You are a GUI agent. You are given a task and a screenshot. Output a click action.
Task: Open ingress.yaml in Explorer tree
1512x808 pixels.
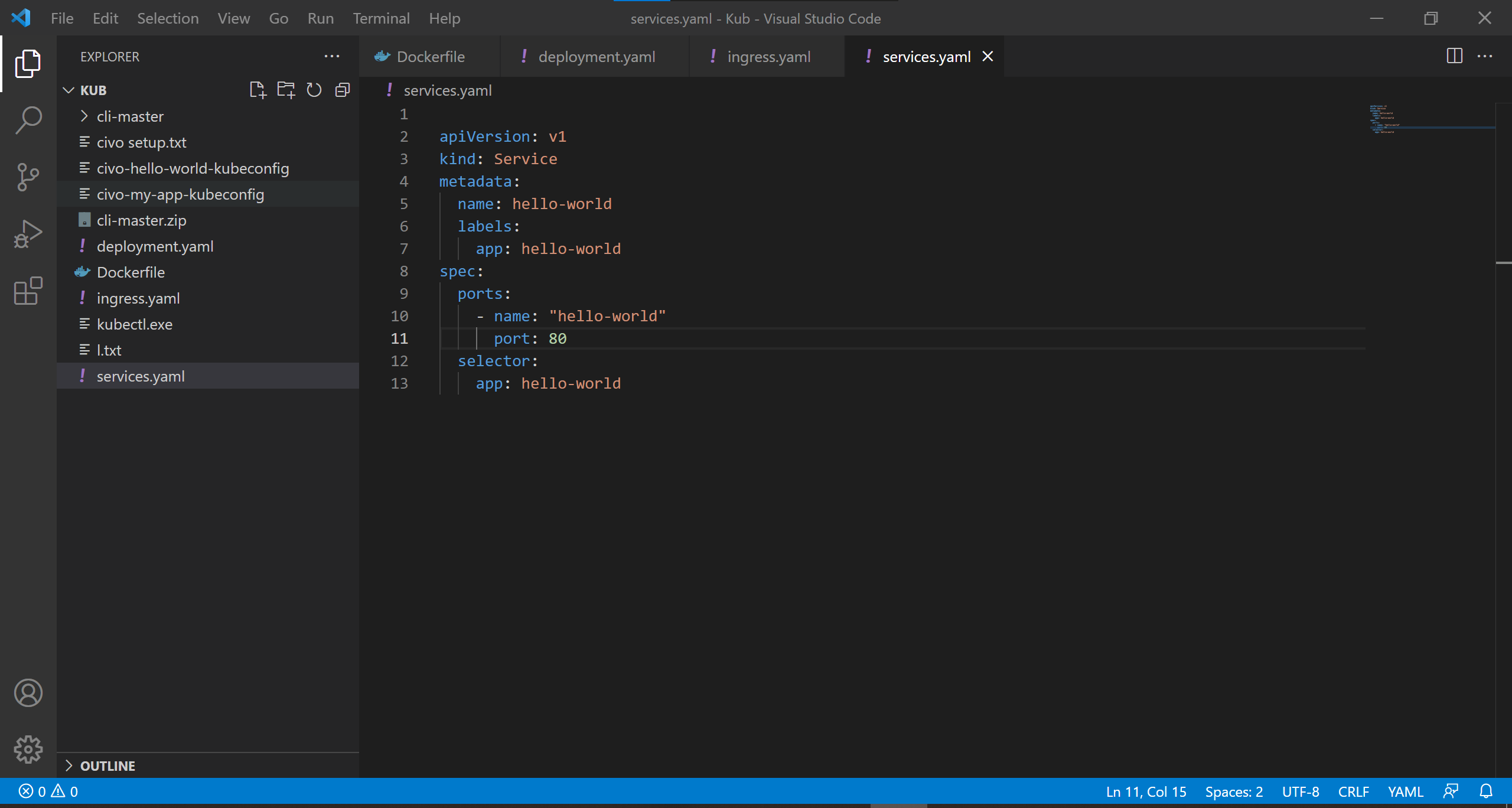(208, 298)
